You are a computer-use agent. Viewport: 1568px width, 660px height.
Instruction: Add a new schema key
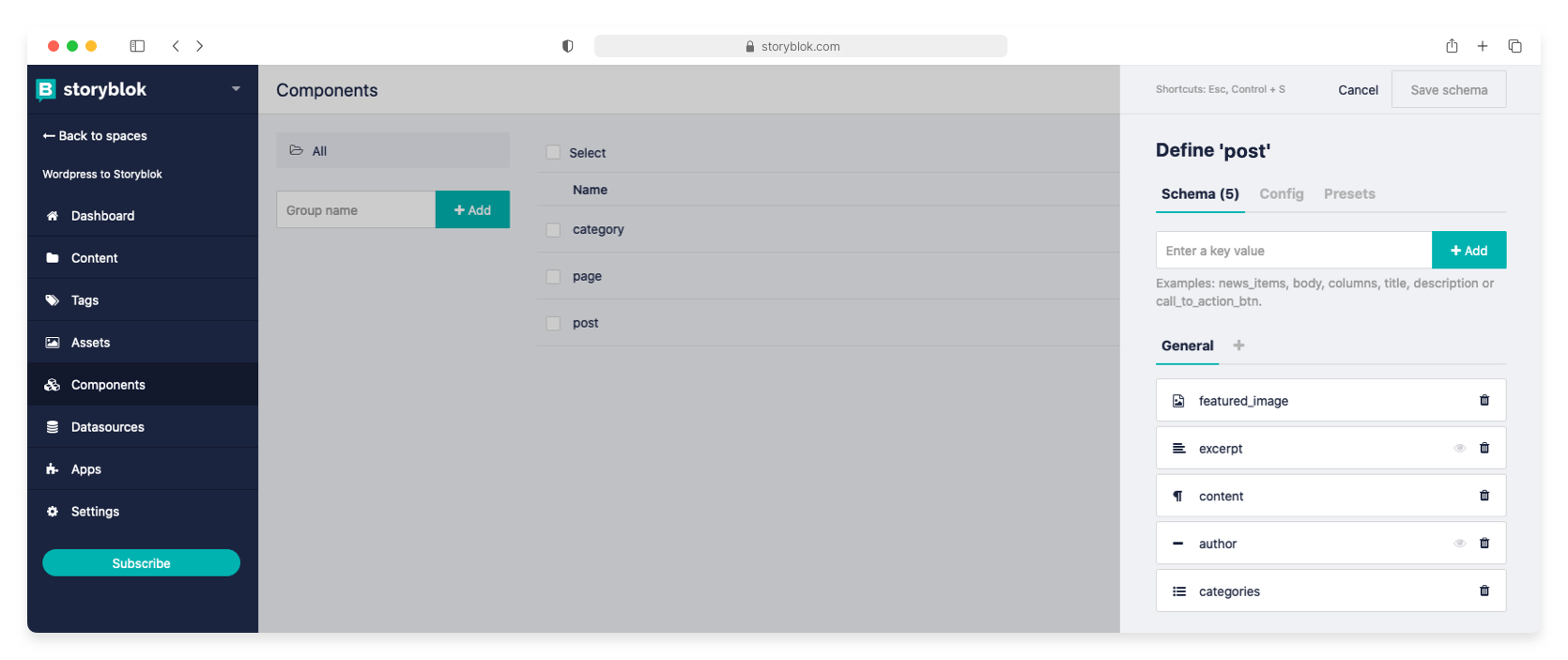pyautogui.click(x=1469, y=251)
